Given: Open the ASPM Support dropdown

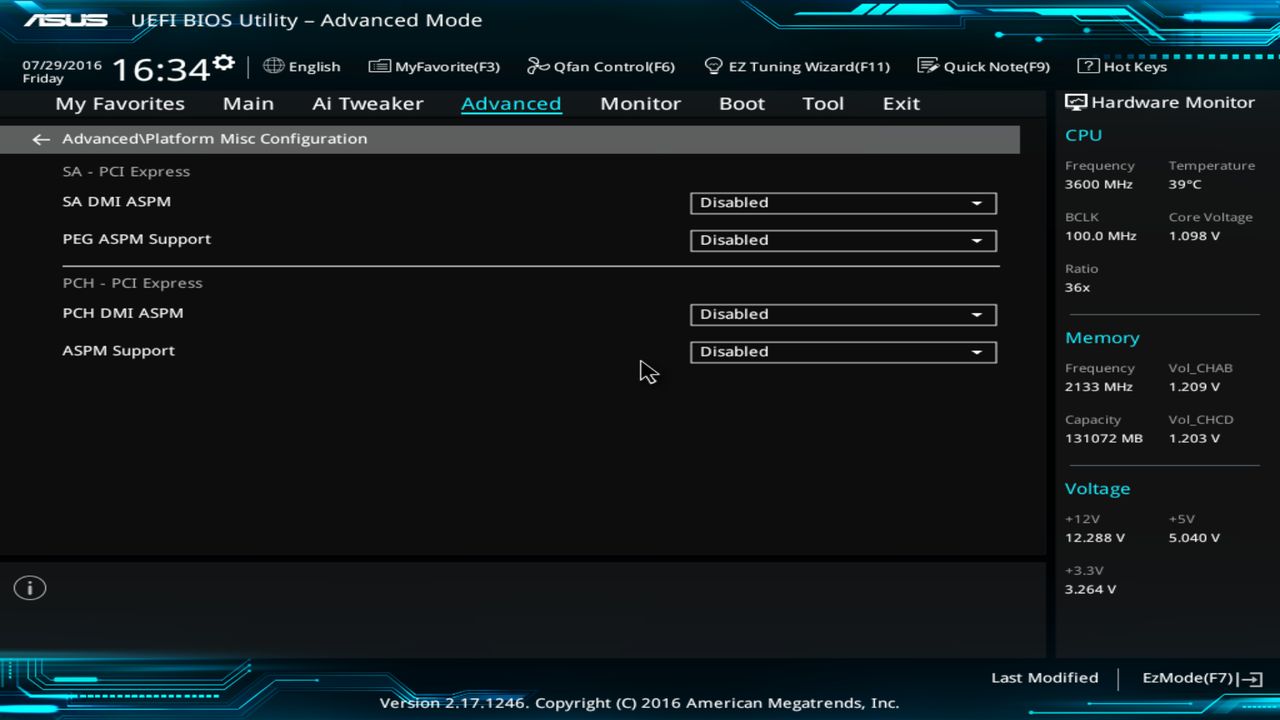Looking at the screenshot, I should 842,352.
